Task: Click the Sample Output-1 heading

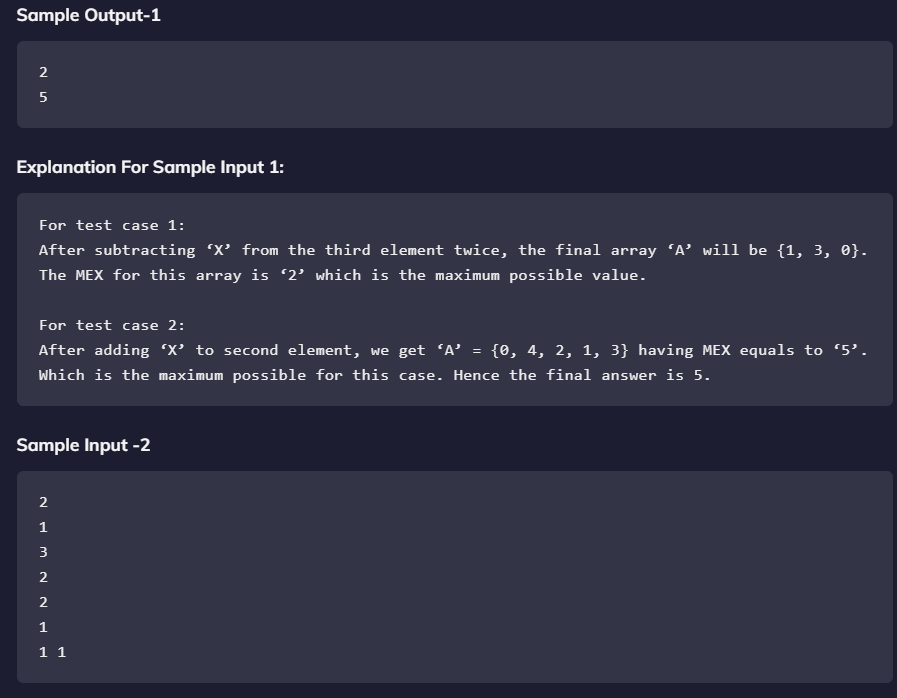Action: click(88, 15)
